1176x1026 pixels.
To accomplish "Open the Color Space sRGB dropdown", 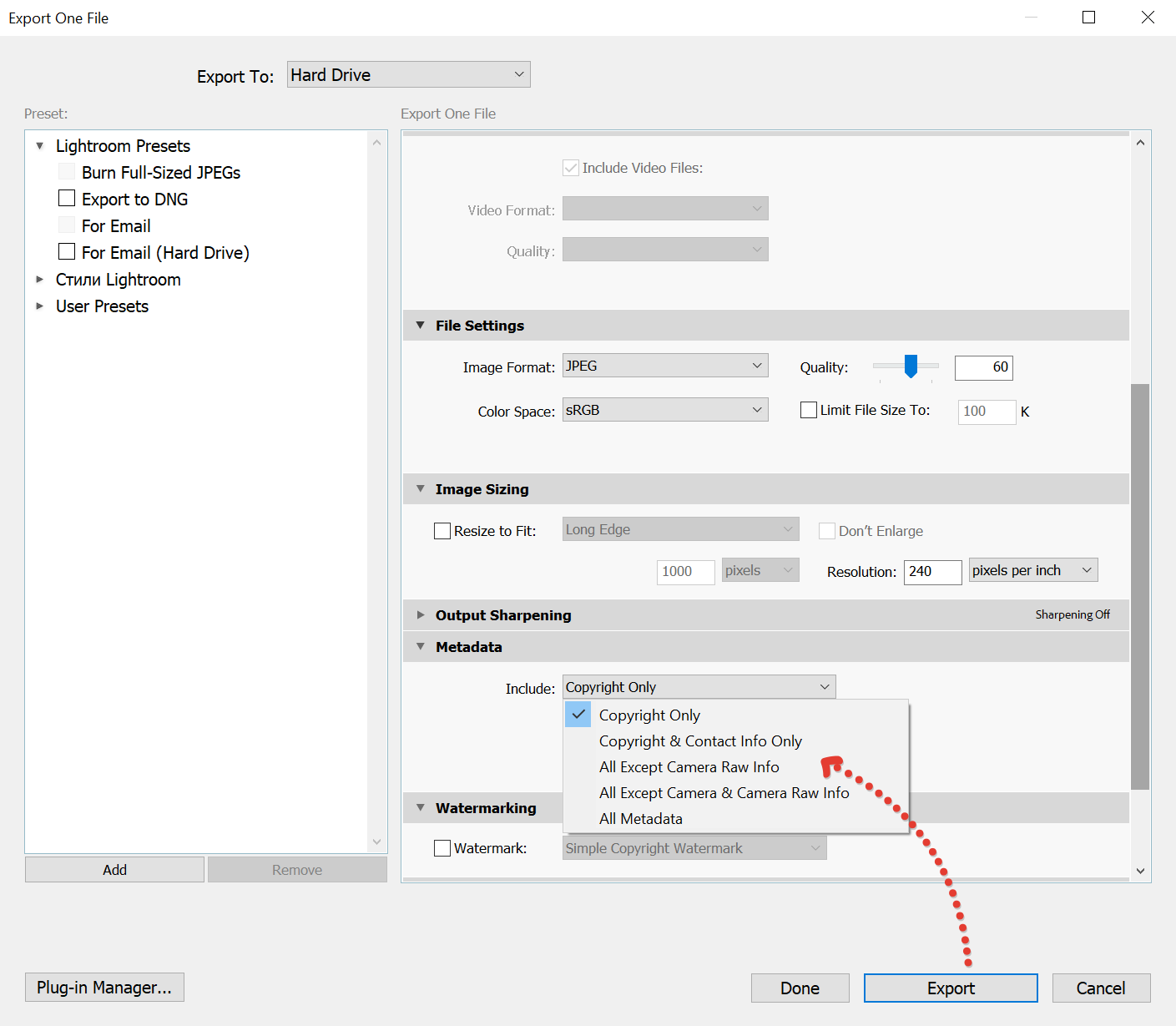I will (664, 410).
